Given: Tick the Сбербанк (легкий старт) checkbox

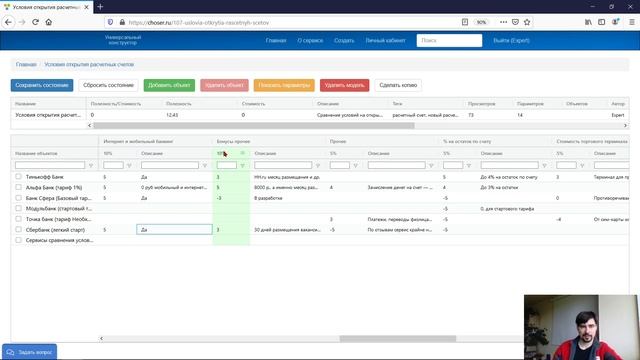Looking at the screenshot, I should [x=18, y=229].
